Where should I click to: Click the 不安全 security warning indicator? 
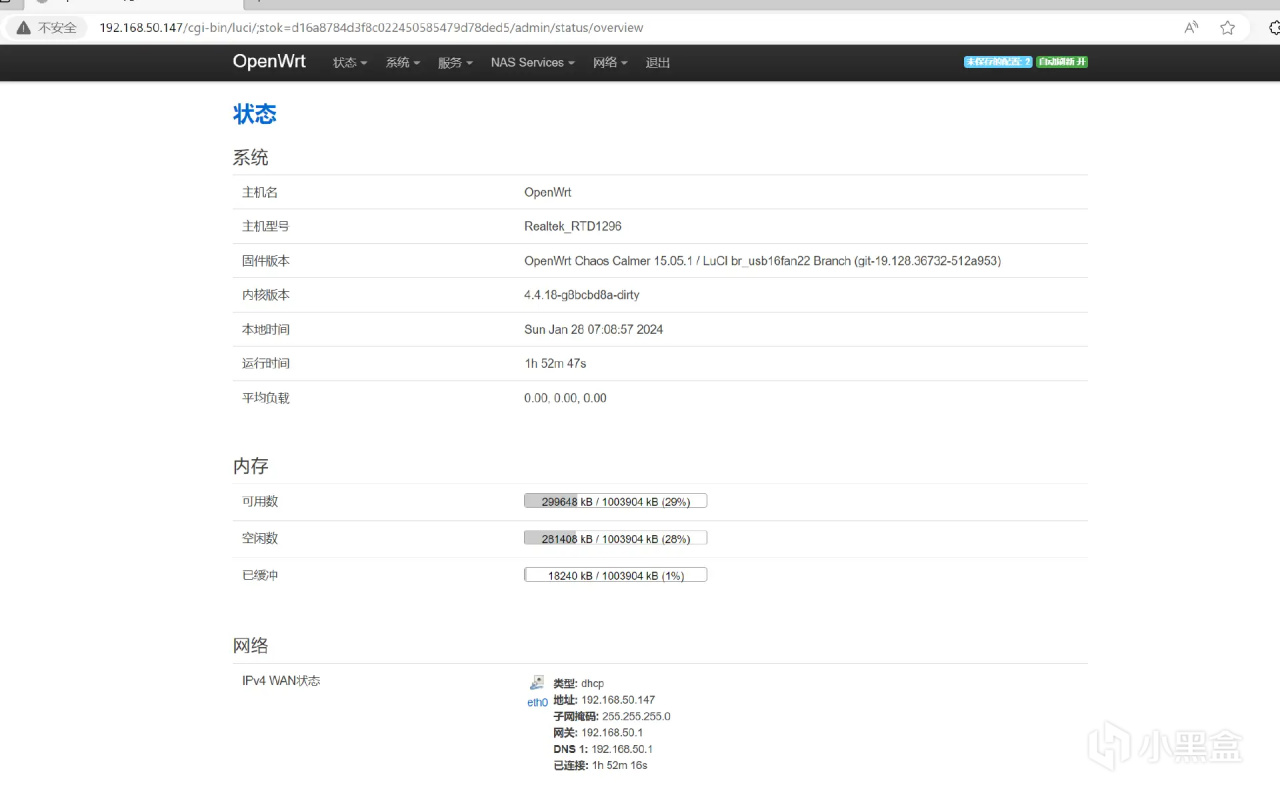(x=47, y=28)
